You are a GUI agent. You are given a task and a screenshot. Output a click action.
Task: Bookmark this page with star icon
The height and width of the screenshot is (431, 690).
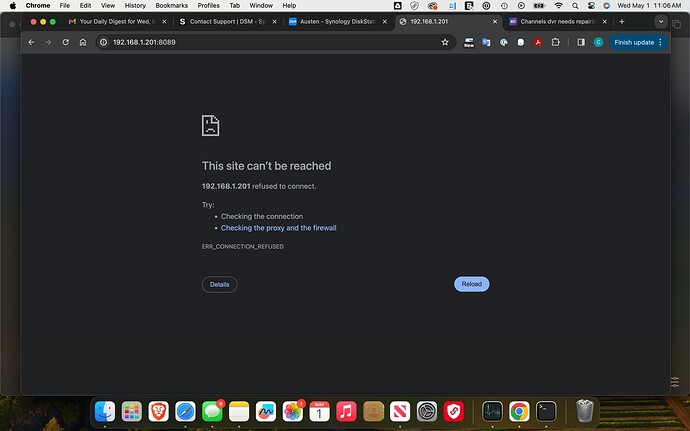click(x=445, y=42)
